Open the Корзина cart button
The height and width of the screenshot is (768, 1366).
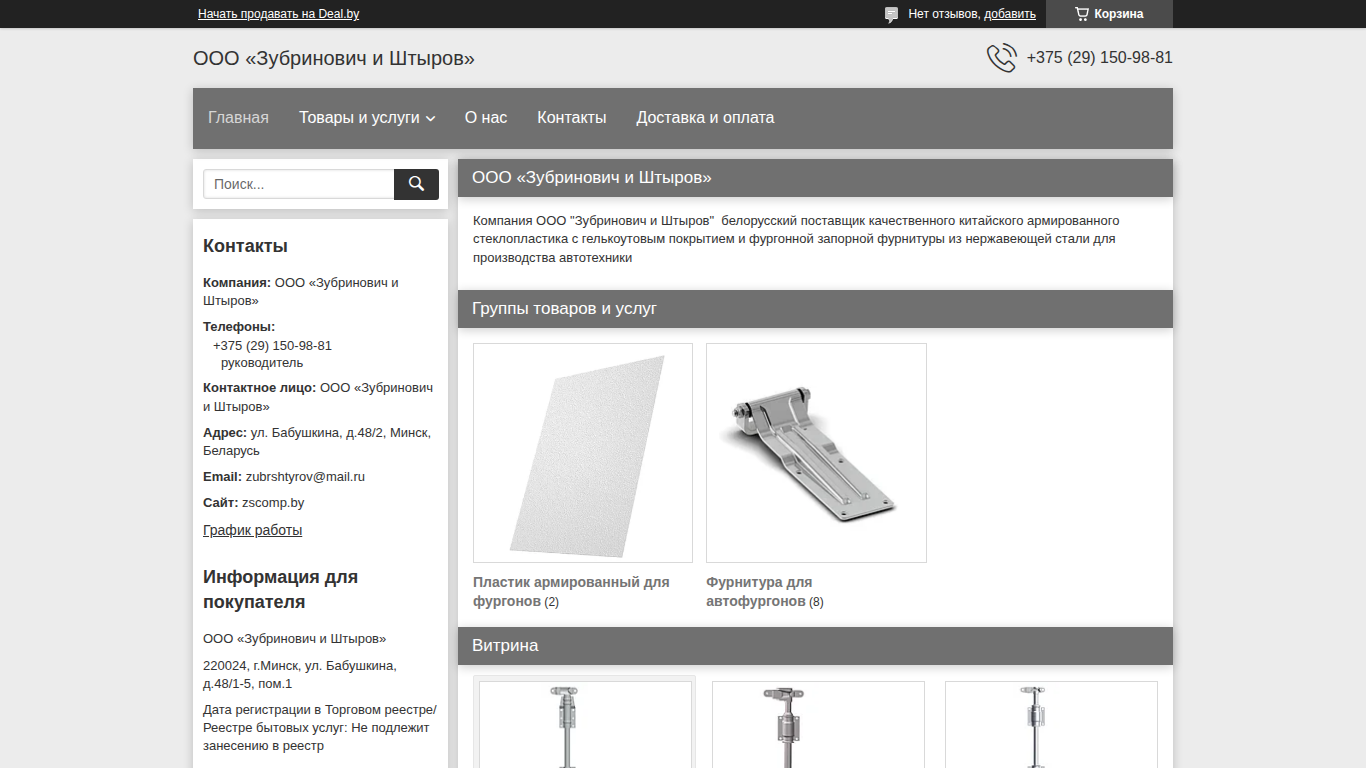1109,14
